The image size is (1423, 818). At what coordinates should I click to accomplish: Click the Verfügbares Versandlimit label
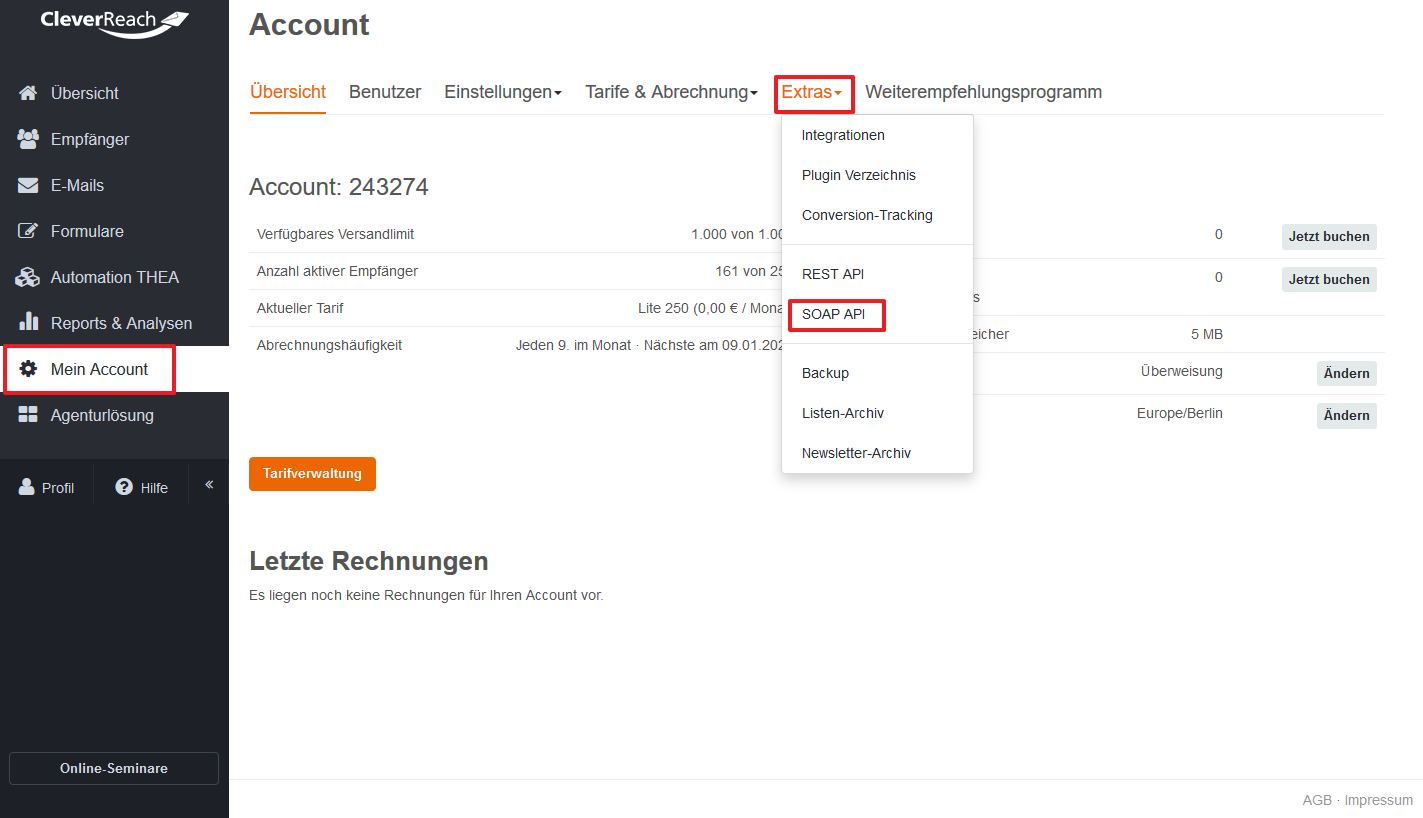[x=335, y=234]
